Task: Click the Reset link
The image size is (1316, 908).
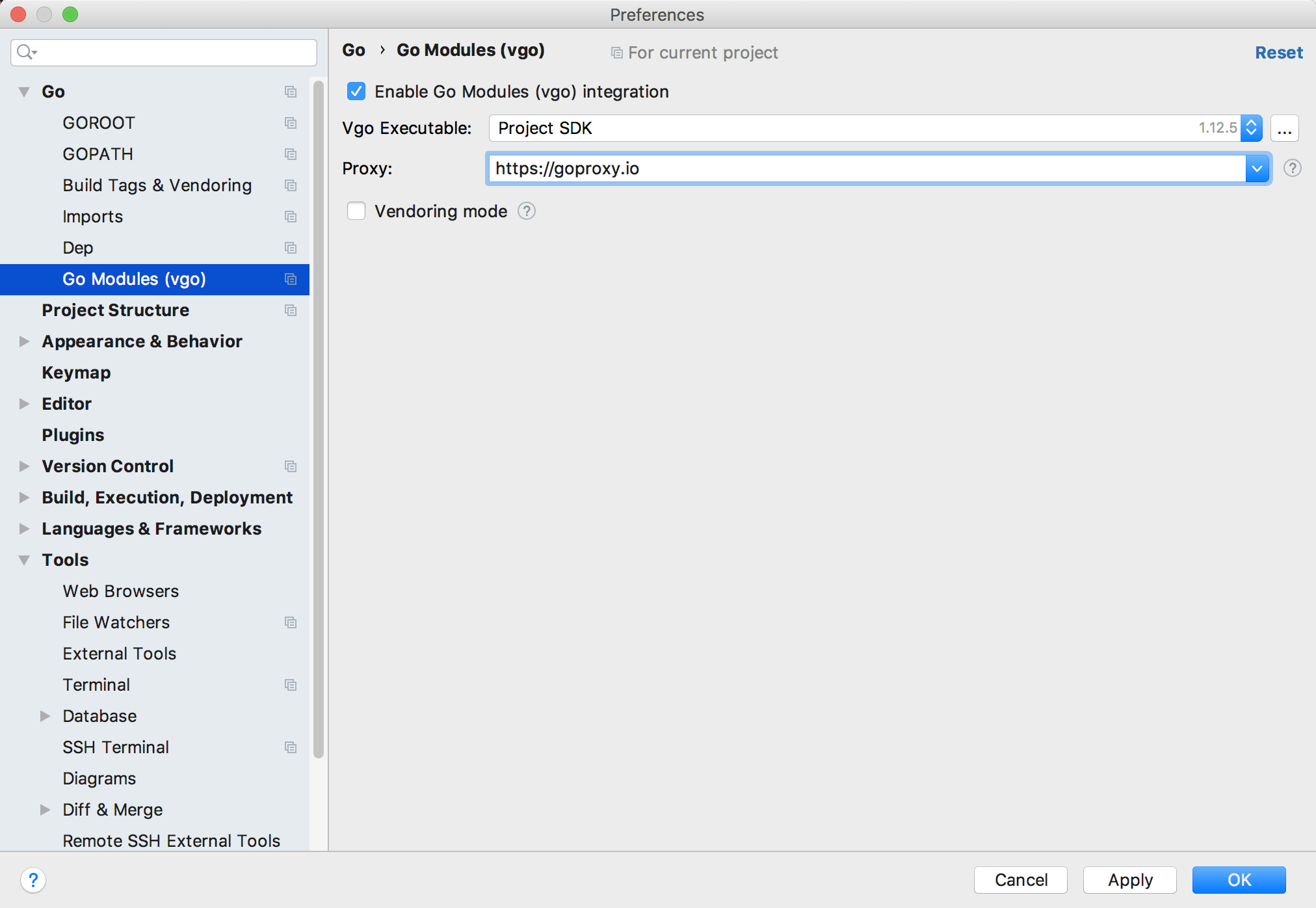Action: pyautogui.click(x=1278, y=53)
